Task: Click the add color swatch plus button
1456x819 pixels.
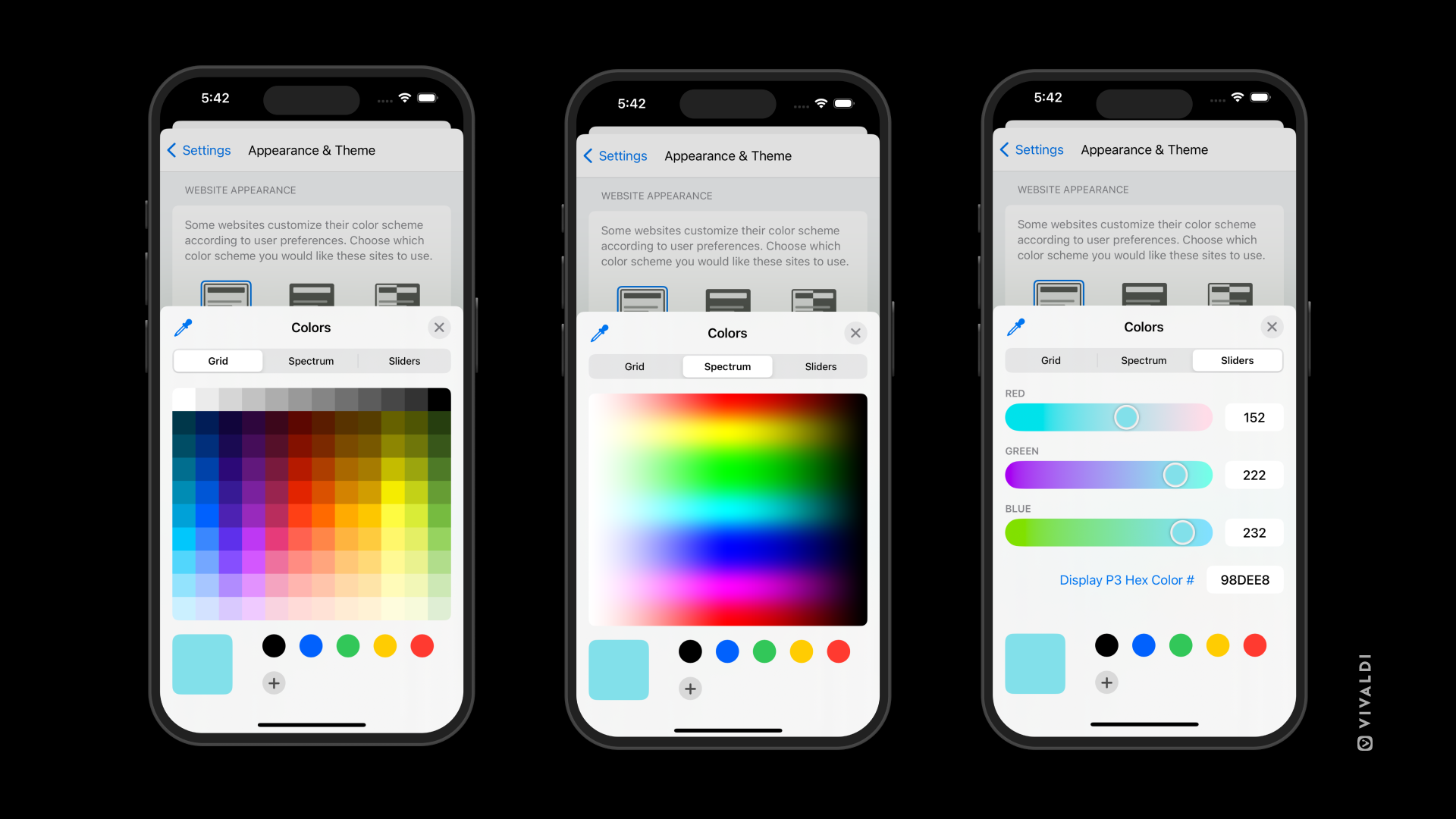Action: tap(275, 682)
